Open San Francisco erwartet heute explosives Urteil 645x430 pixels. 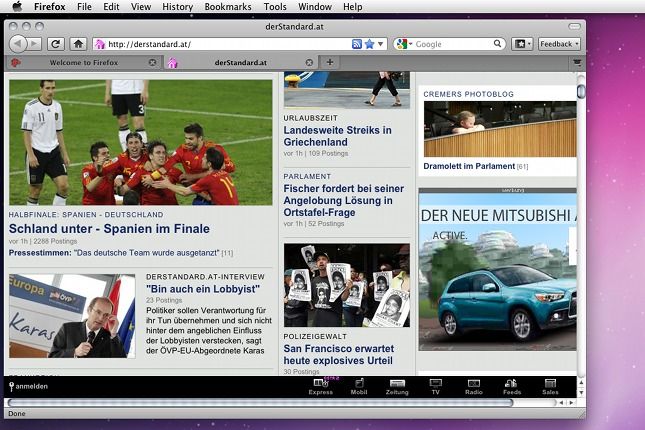339,354
